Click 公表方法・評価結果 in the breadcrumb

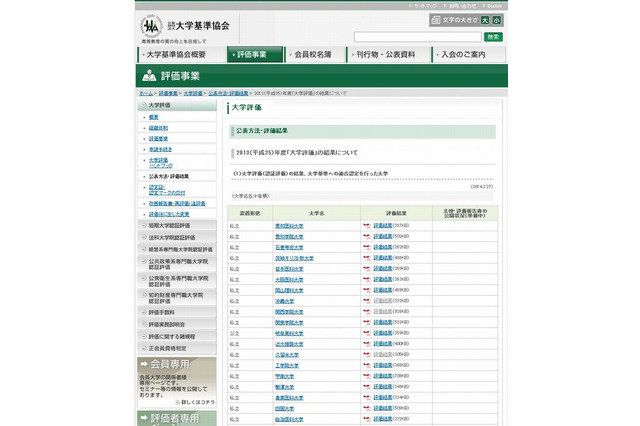tap(228, 93)
